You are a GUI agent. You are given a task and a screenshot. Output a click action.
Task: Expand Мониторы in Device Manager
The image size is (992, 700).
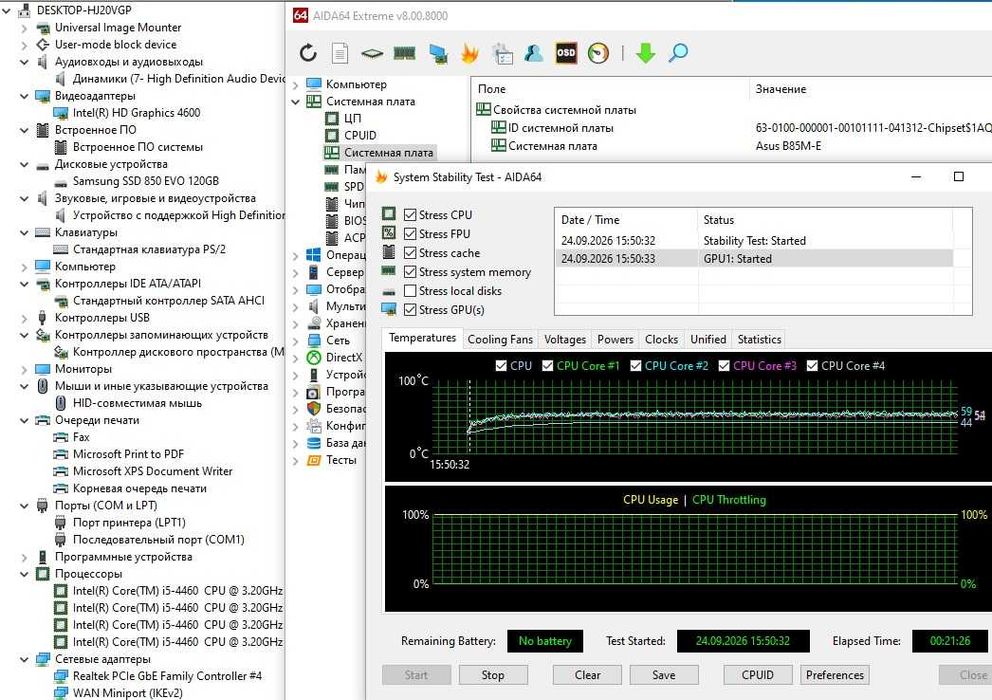24,369
